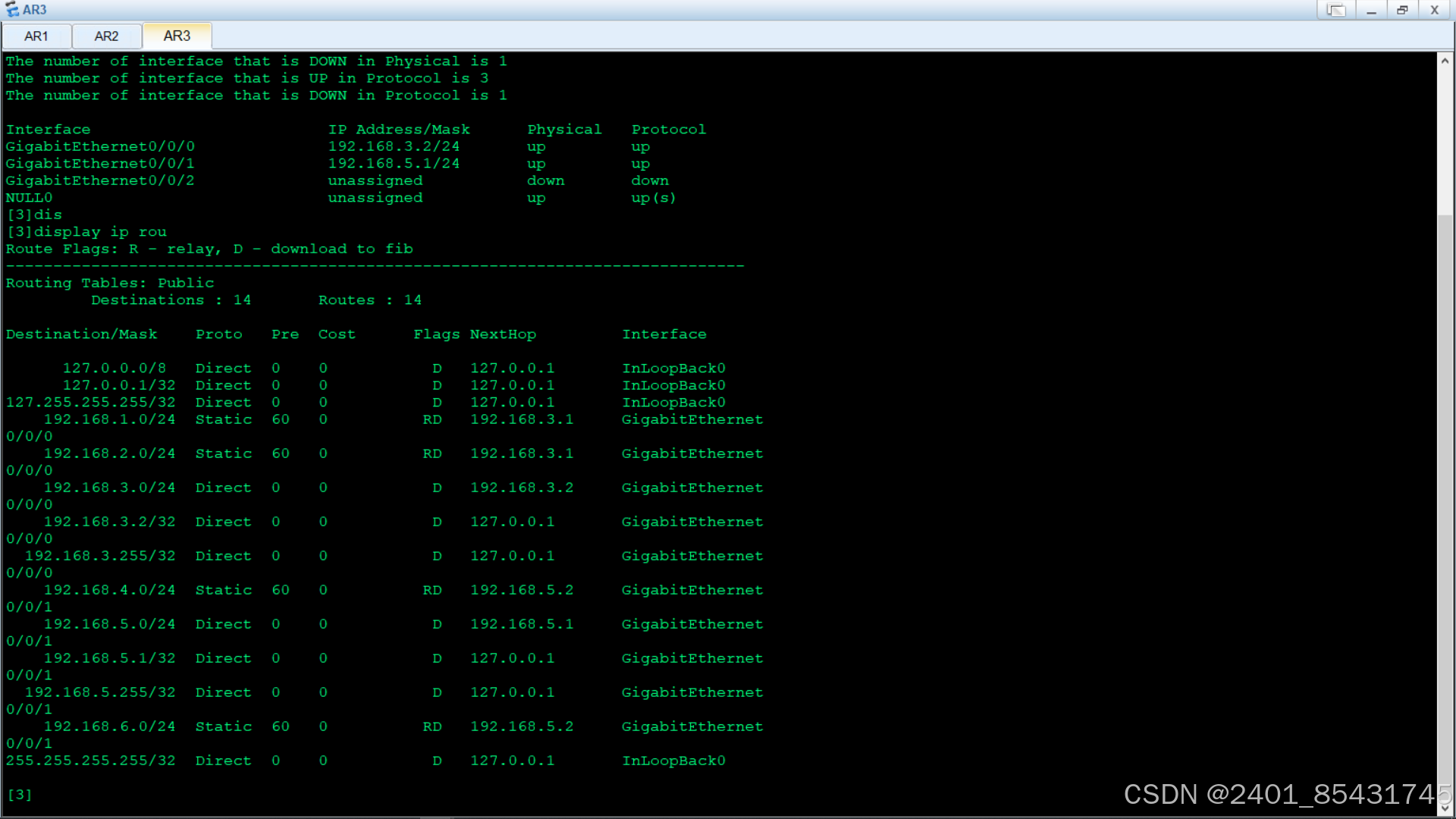Click the scrollbar down arrow
1456x819 pixels.
[1445, 808]
